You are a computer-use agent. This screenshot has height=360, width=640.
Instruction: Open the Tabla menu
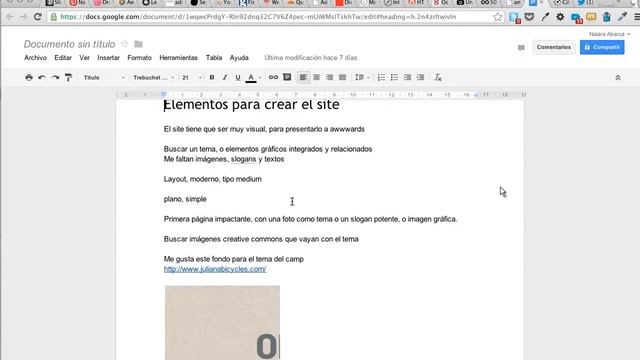click(214, 58)
